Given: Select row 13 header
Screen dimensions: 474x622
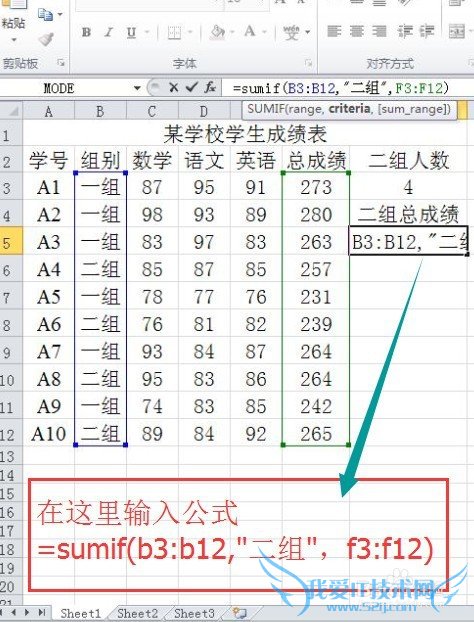Looking at the screenshot, I should tap(11, 456).
